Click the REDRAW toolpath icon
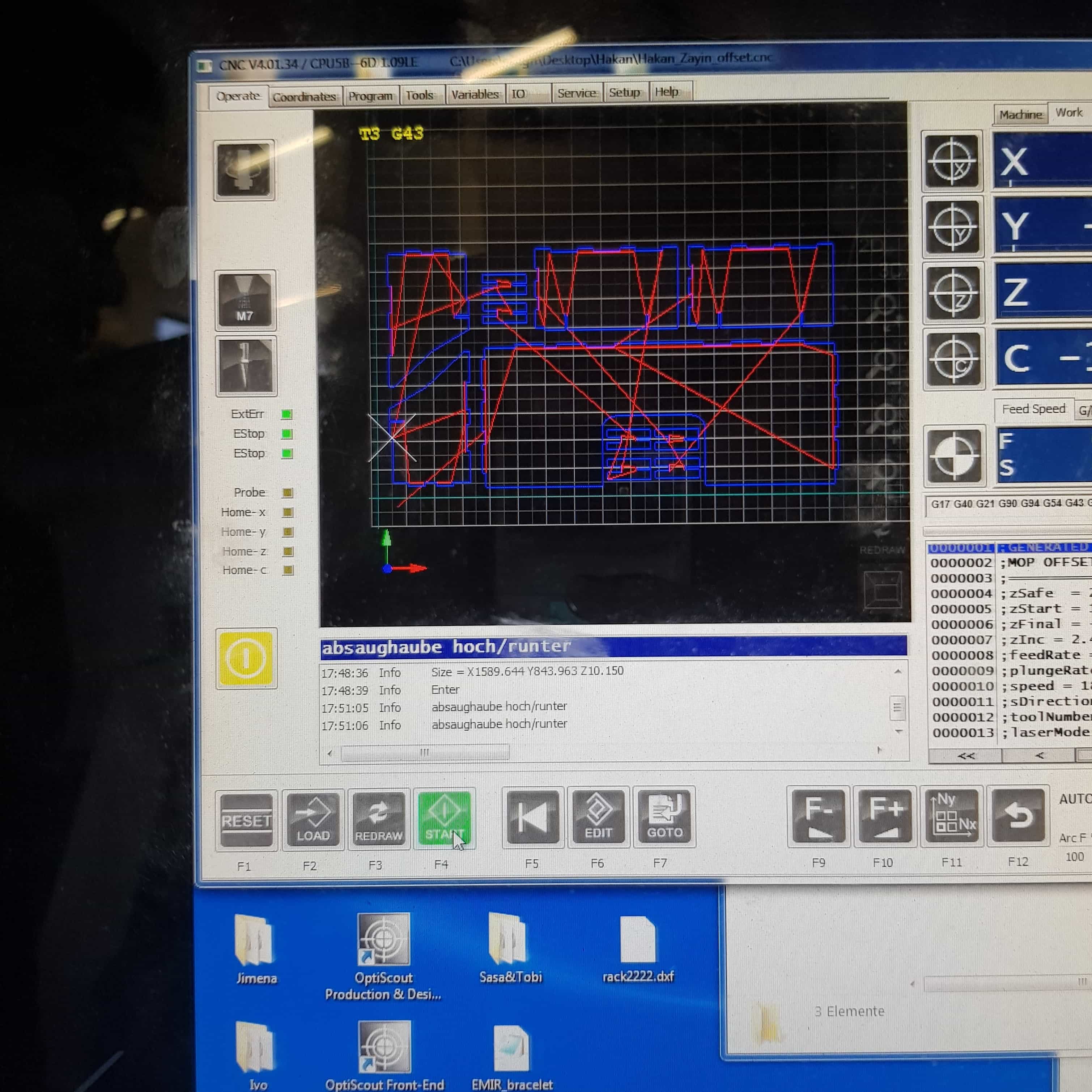 click(x=378, y=819)
